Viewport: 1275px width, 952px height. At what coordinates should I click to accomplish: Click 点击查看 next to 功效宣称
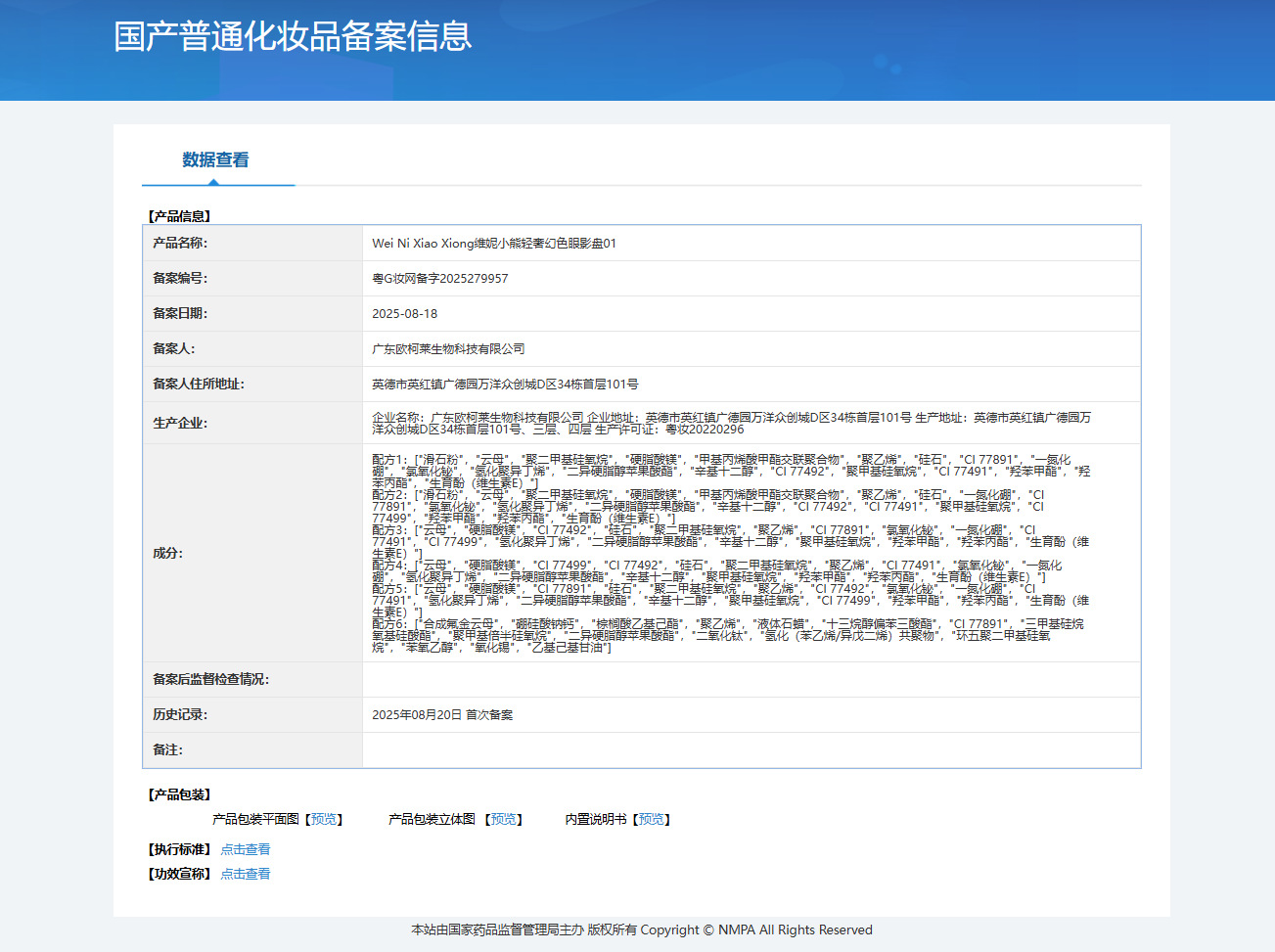point(246,874)
